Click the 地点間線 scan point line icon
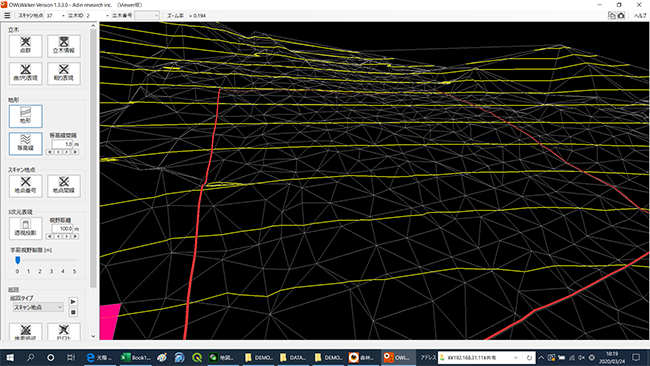 point(64,186)
